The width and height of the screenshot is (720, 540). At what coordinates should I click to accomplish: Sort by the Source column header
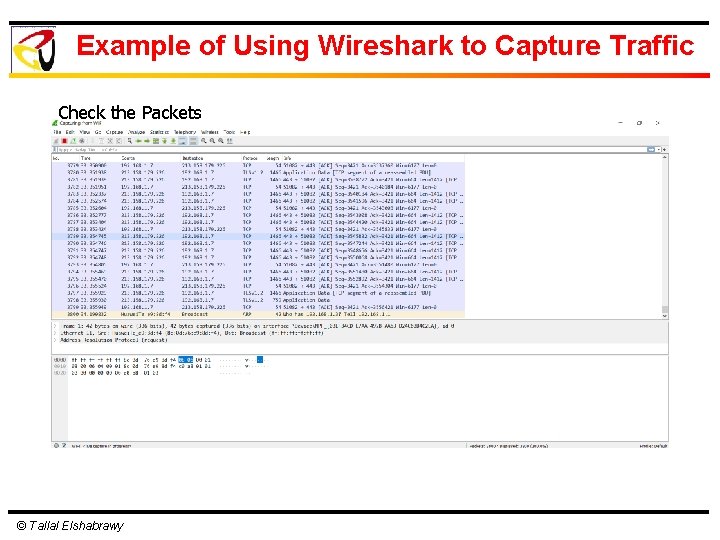(x=128, y=158)
